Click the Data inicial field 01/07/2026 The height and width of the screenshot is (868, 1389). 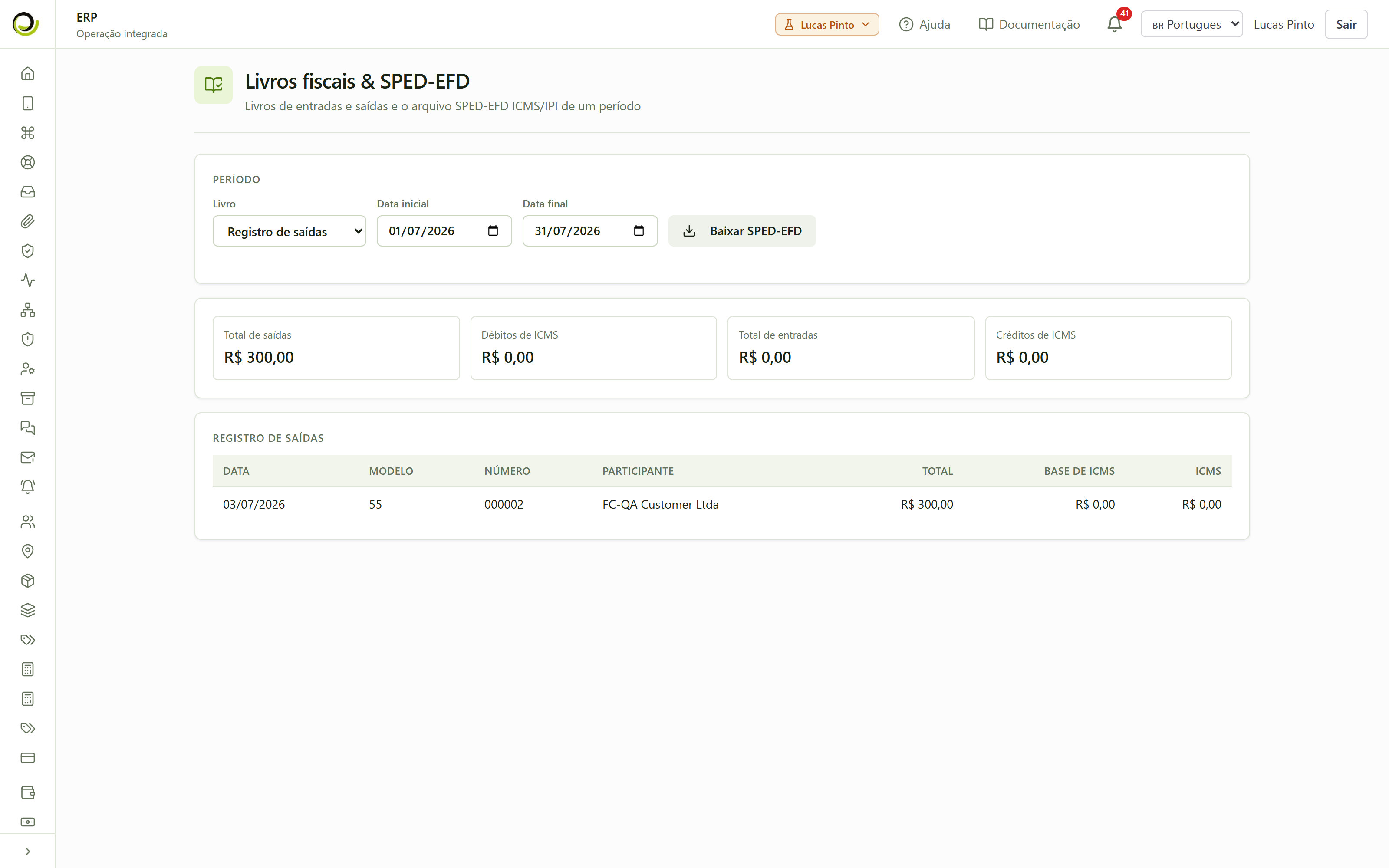[x=444, y=231]
